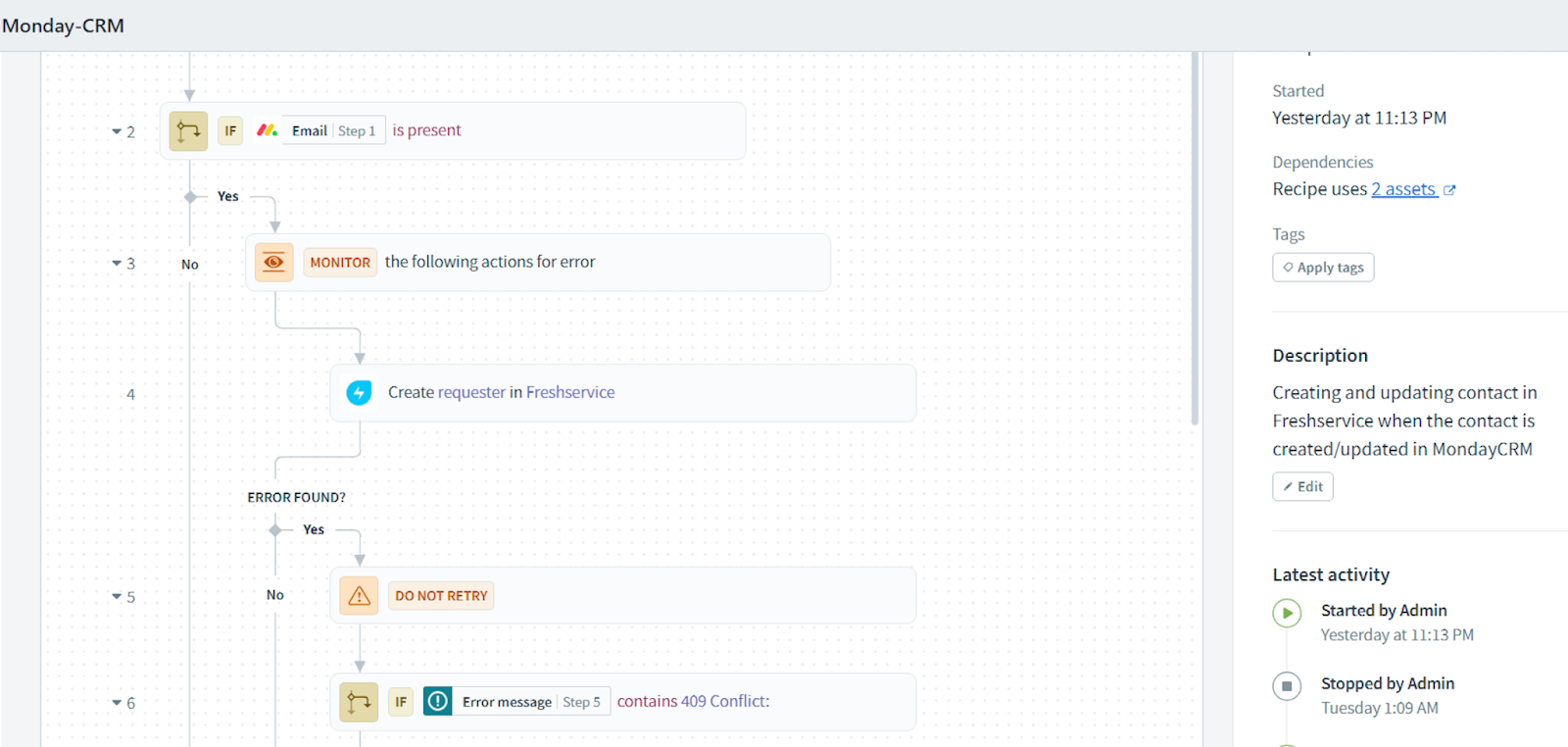Click the MONITOR label on step 3

tap(340, 262)
